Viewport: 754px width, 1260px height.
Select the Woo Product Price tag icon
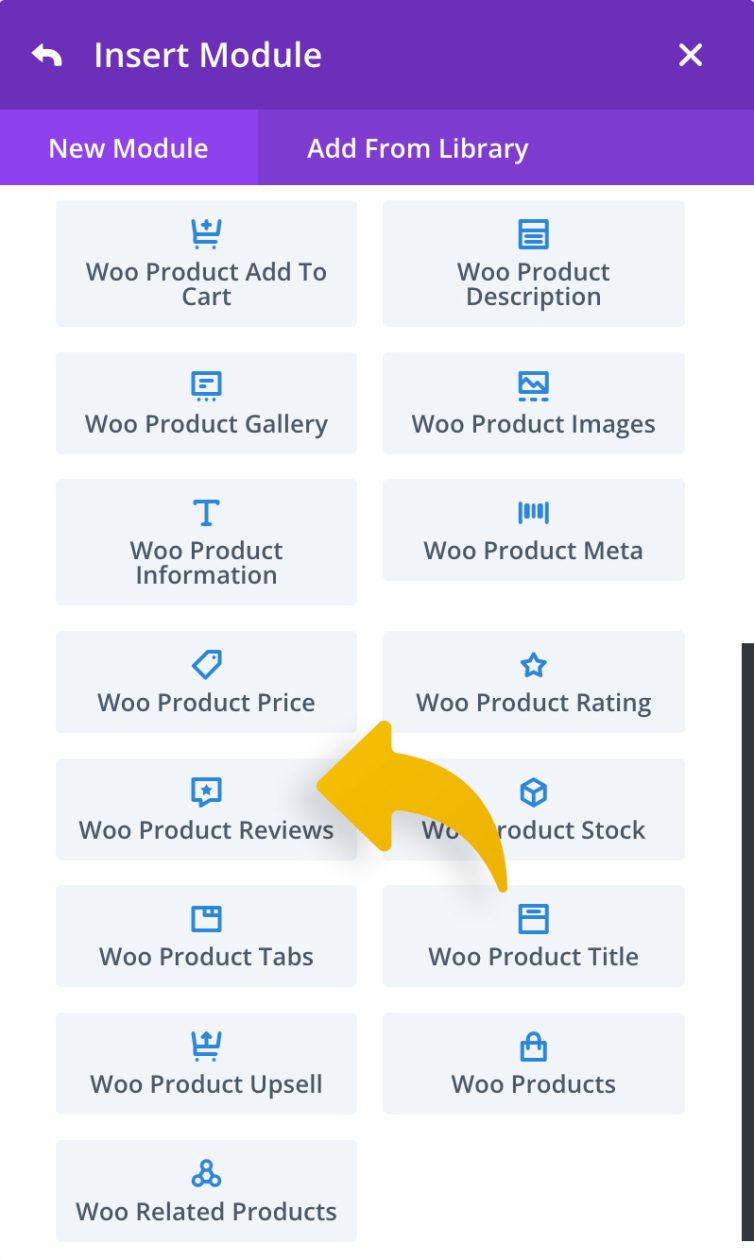pos(206,664)
